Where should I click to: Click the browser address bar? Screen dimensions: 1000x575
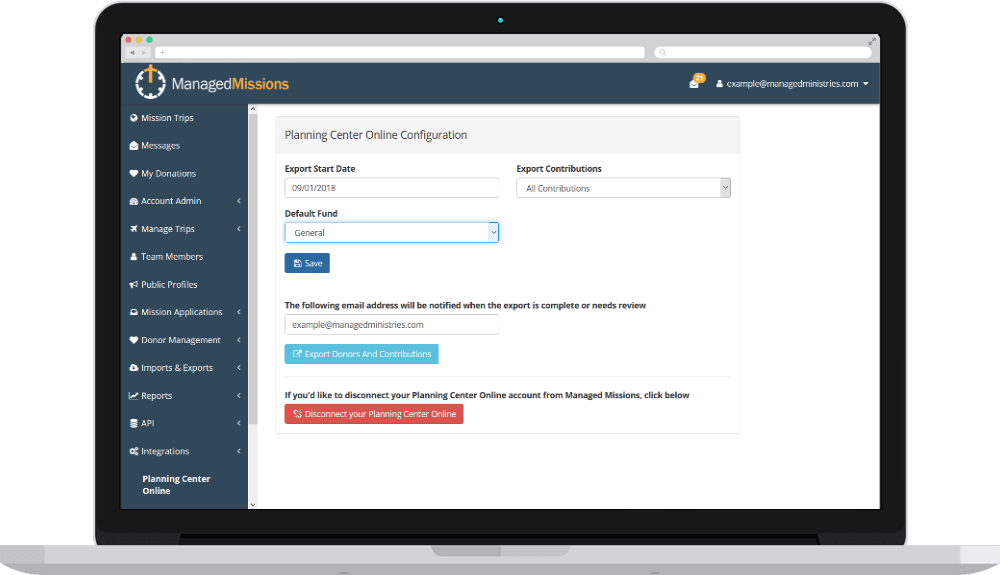399,52
